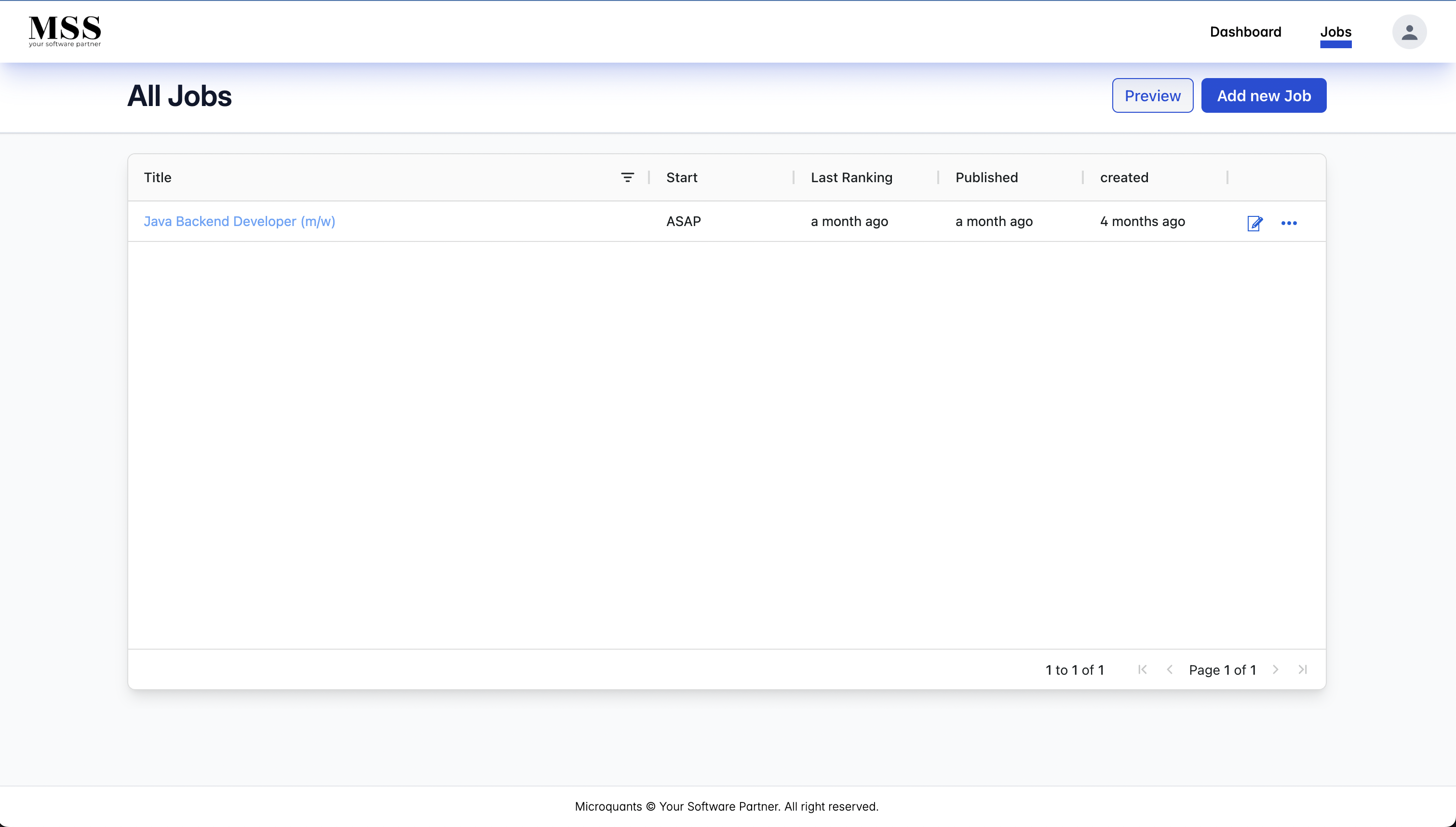
Task: Go to the first page
Action: (1143, 670)
